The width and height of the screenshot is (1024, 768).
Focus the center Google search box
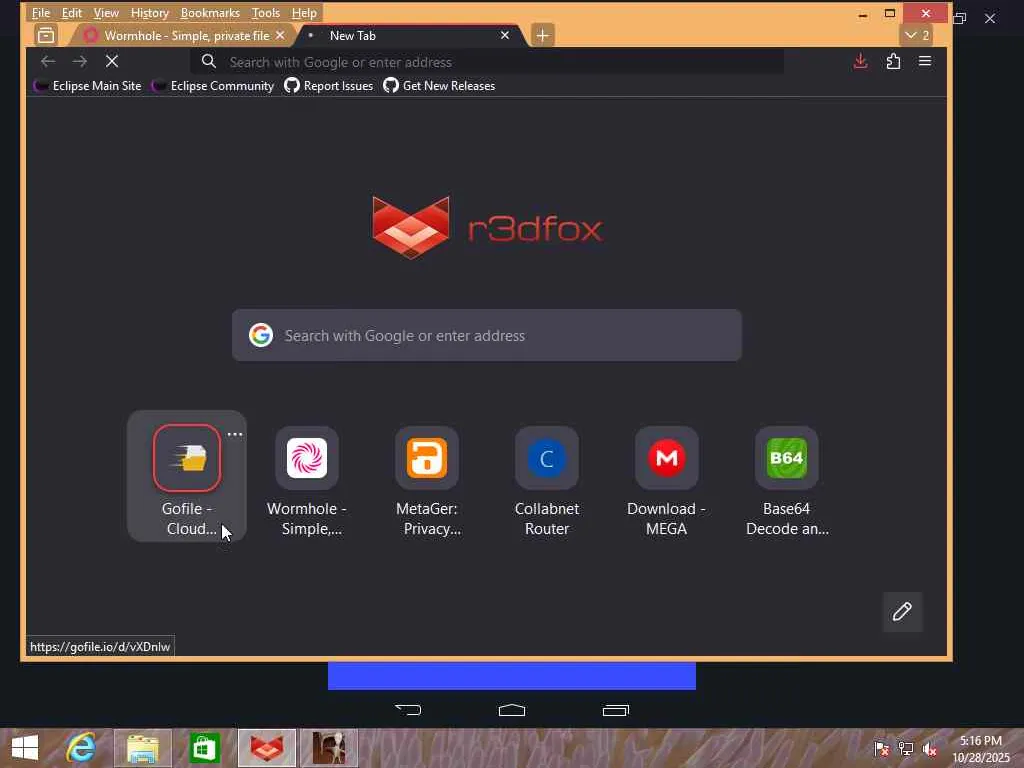pos(487,335)
